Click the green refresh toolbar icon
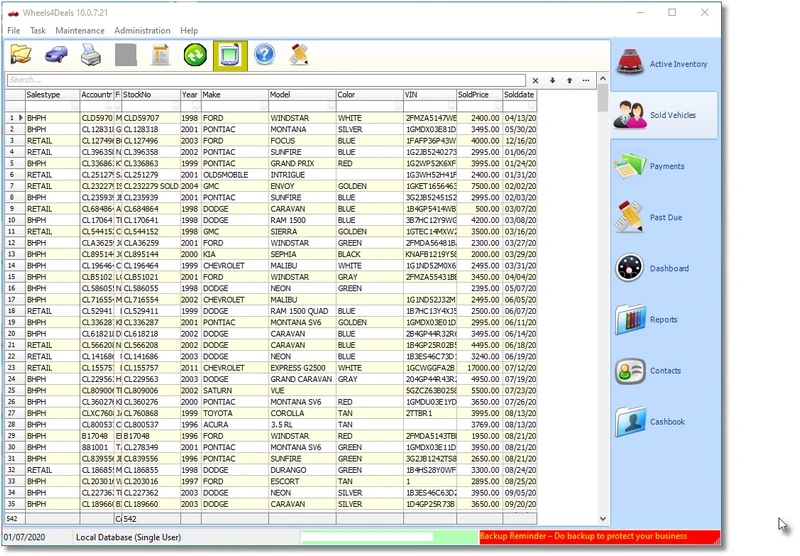This screenshot has width=800, height=556. pos(195,55)
